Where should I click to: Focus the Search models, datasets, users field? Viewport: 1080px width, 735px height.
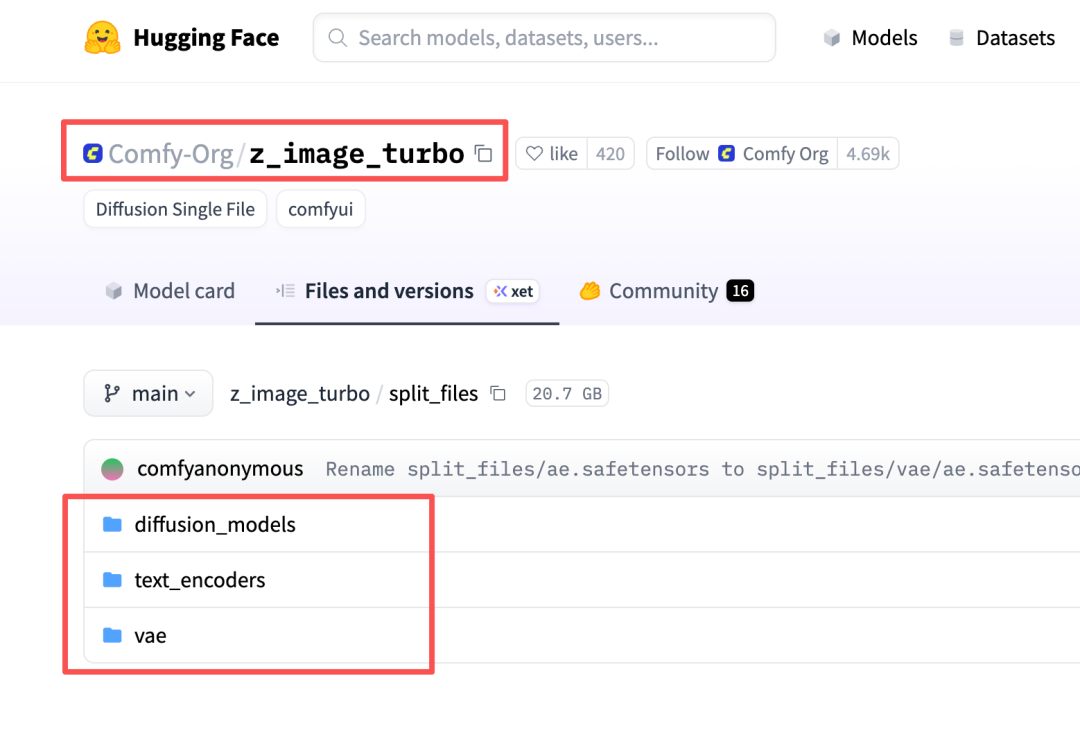pyautogui.click(x=544, y=38)
